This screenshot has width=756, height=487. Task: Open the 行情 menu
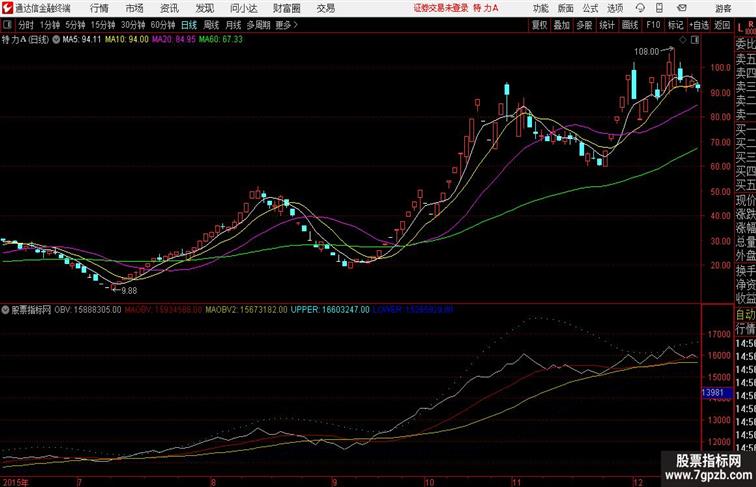[99, 8]
